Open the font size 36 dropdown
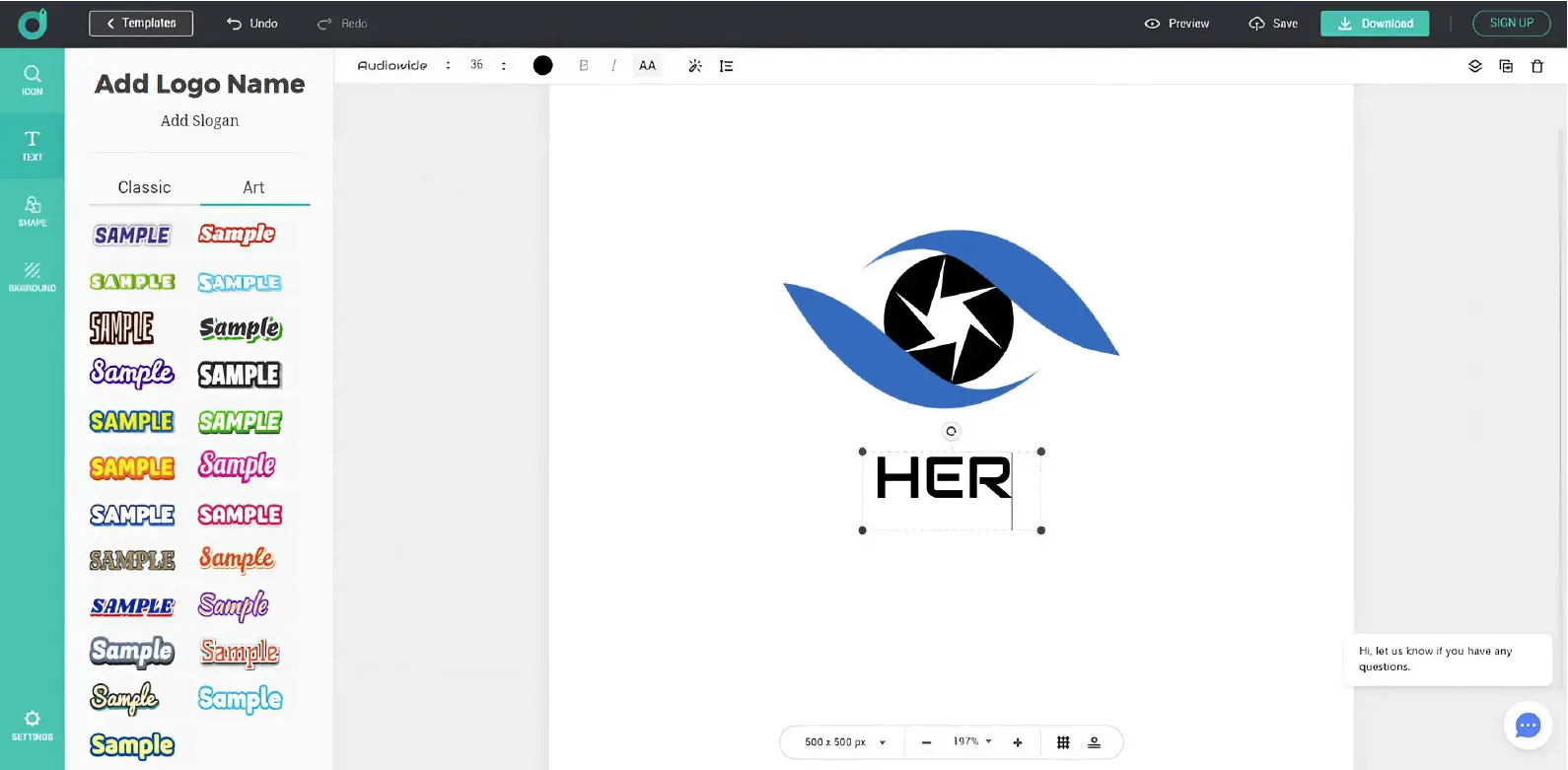This screenshot has width=1568, height=770. pyautogui.click(x=487, y=66)
